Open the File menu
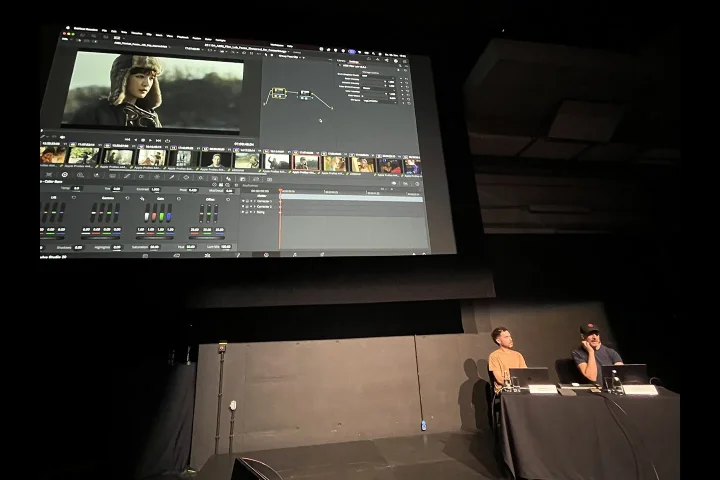 click(104, 30)
